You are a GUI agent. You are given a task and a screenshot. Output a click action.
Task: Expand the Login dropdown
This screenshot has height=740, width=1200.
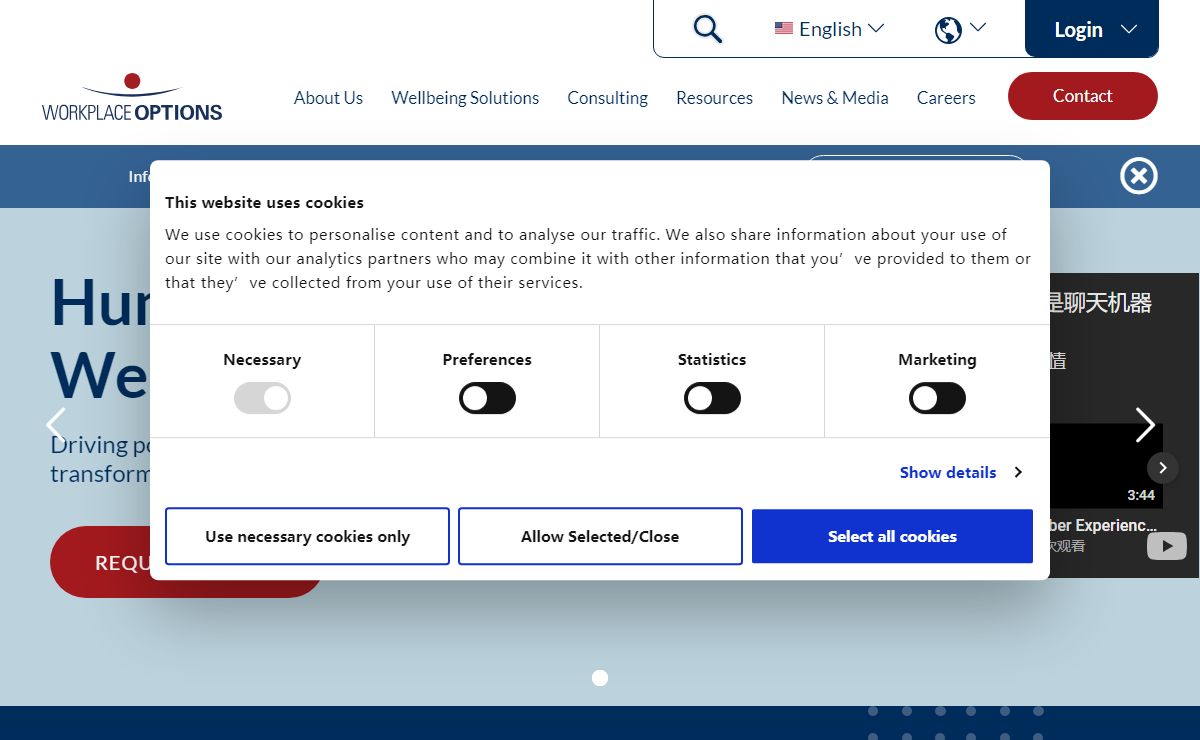click(1092, 30)
